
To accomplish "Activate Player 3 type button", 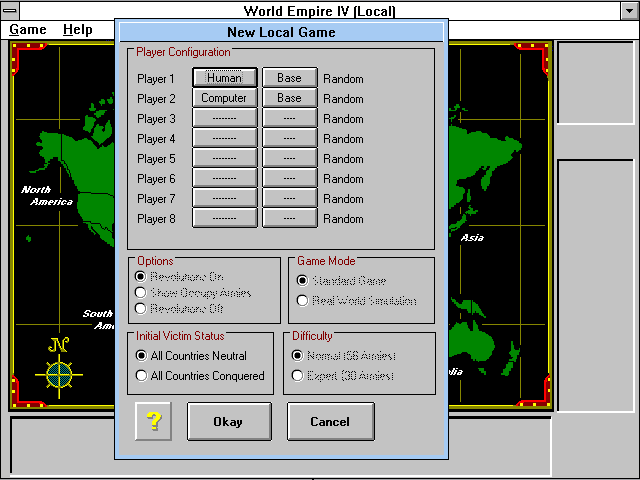I will tap(225, 118).
